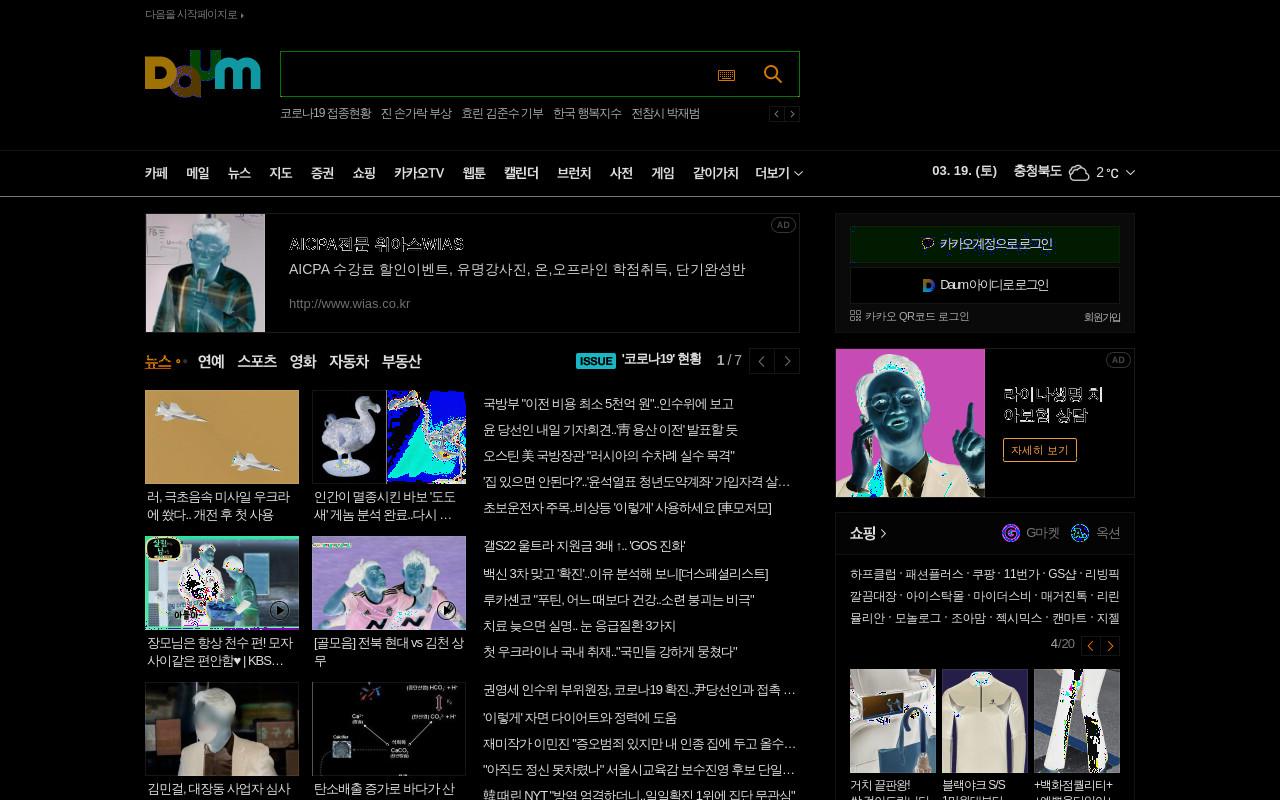1280x800 pixels.
Task: Go to next shopping page arrow
Action: pyautogui.click(x=1110, y=646)
